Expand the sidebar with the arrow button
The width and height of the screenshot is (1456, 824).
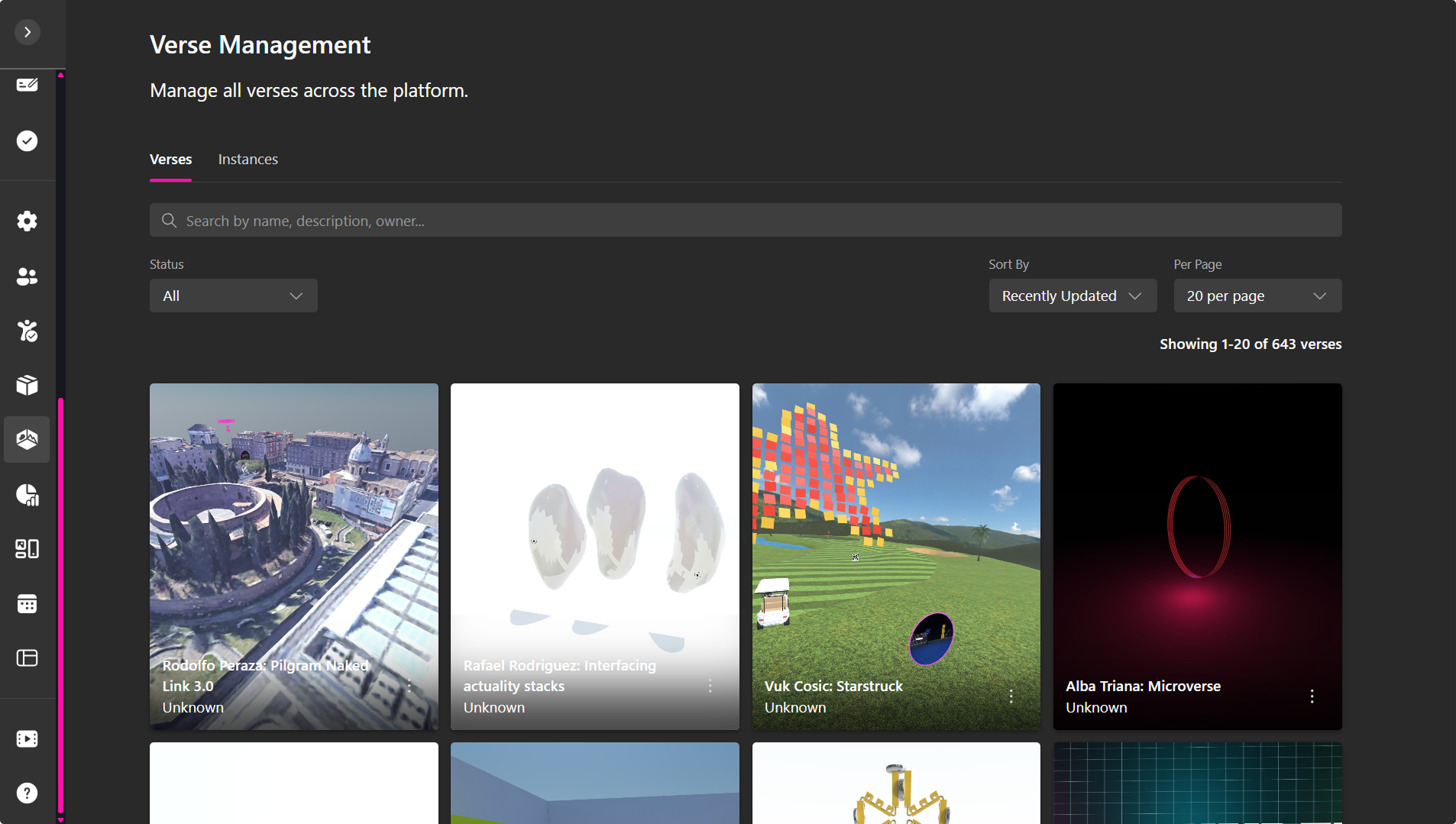tap(28, 32)
